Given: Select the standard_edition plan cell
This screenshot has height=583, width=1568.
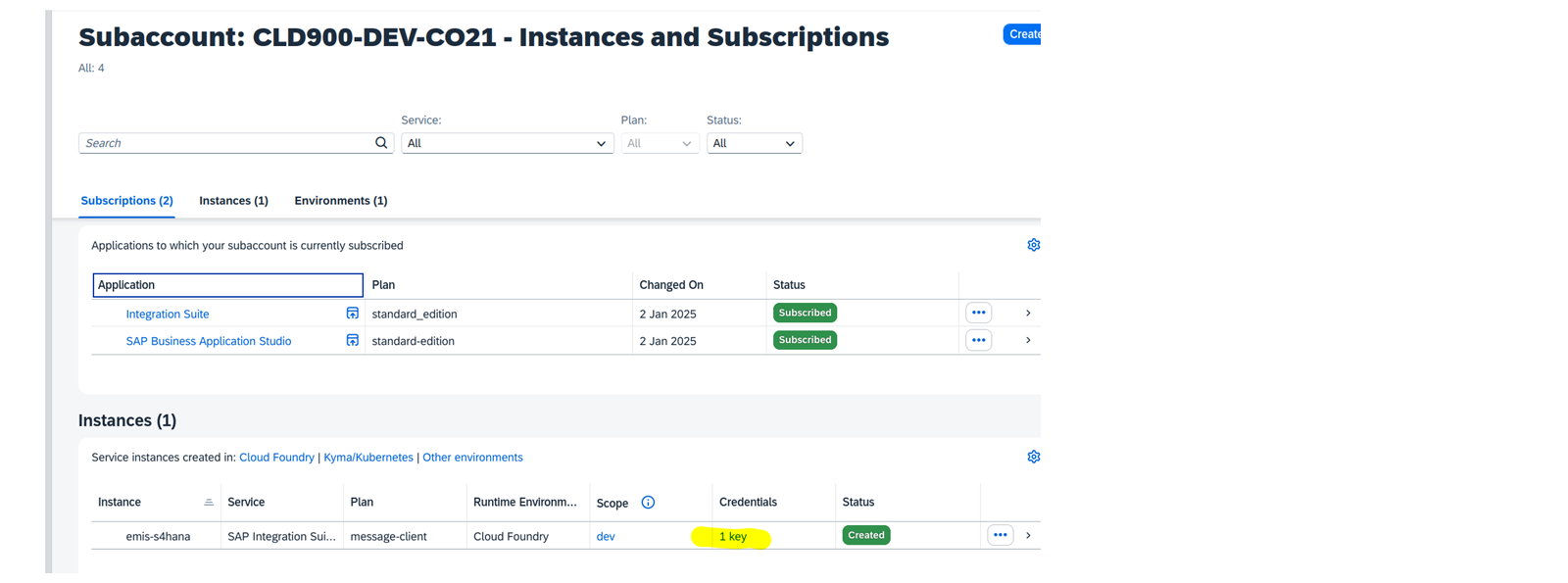Looking at the screenshot, I should coord(415,315).
